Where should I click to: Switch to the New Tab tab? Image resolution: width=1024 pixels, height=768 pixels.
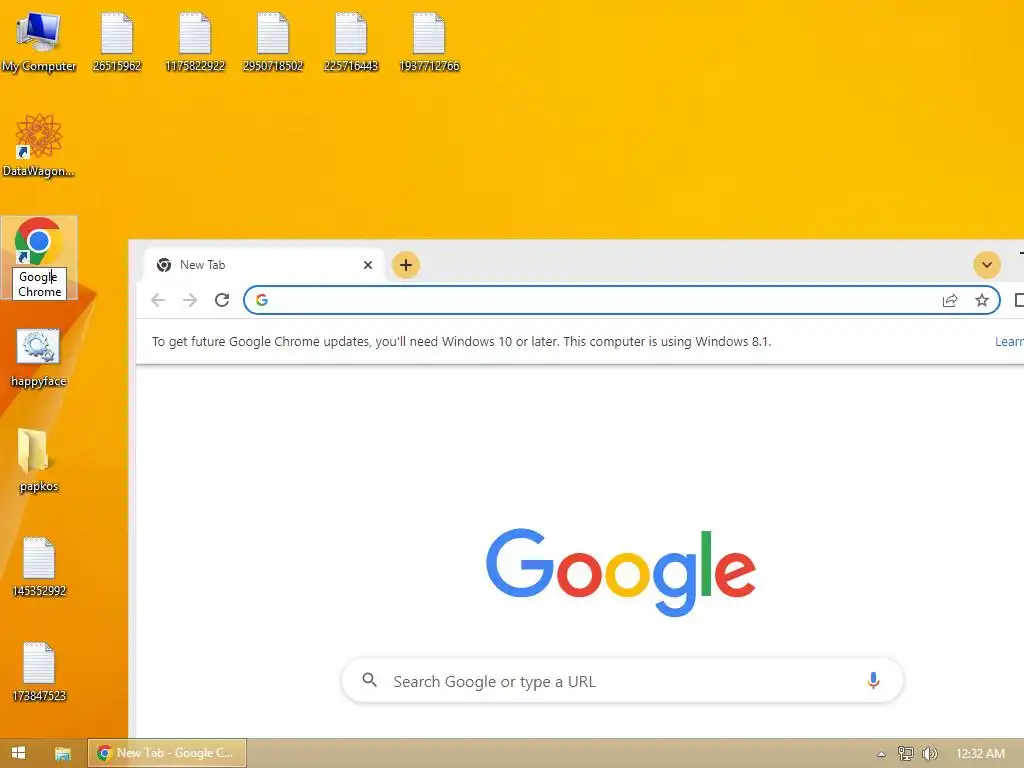(x=261, y=265)
